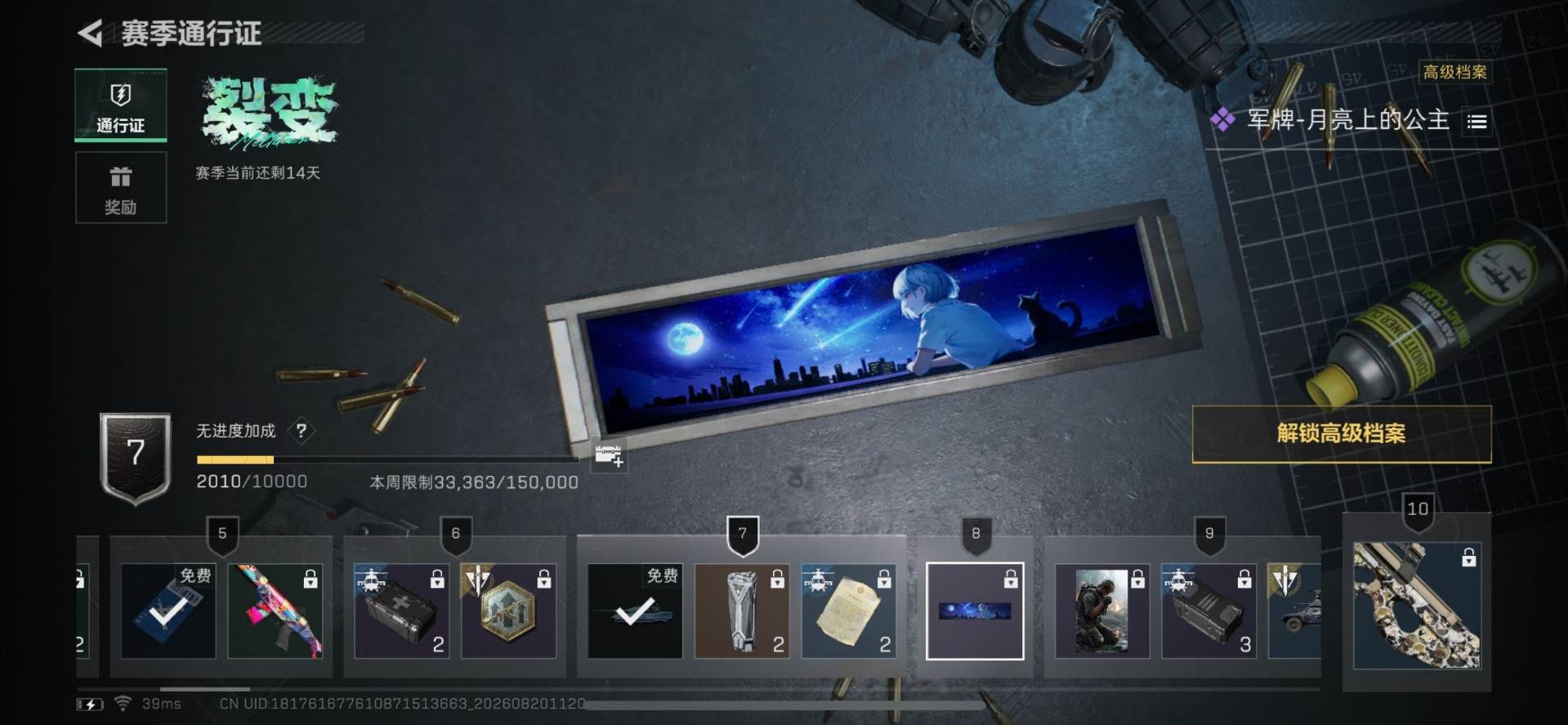Select the level 6 supply crate reward
Image resolution: width=1568 pixels, height=725 pixels.
pyautogui.click(x=401, y=611)
